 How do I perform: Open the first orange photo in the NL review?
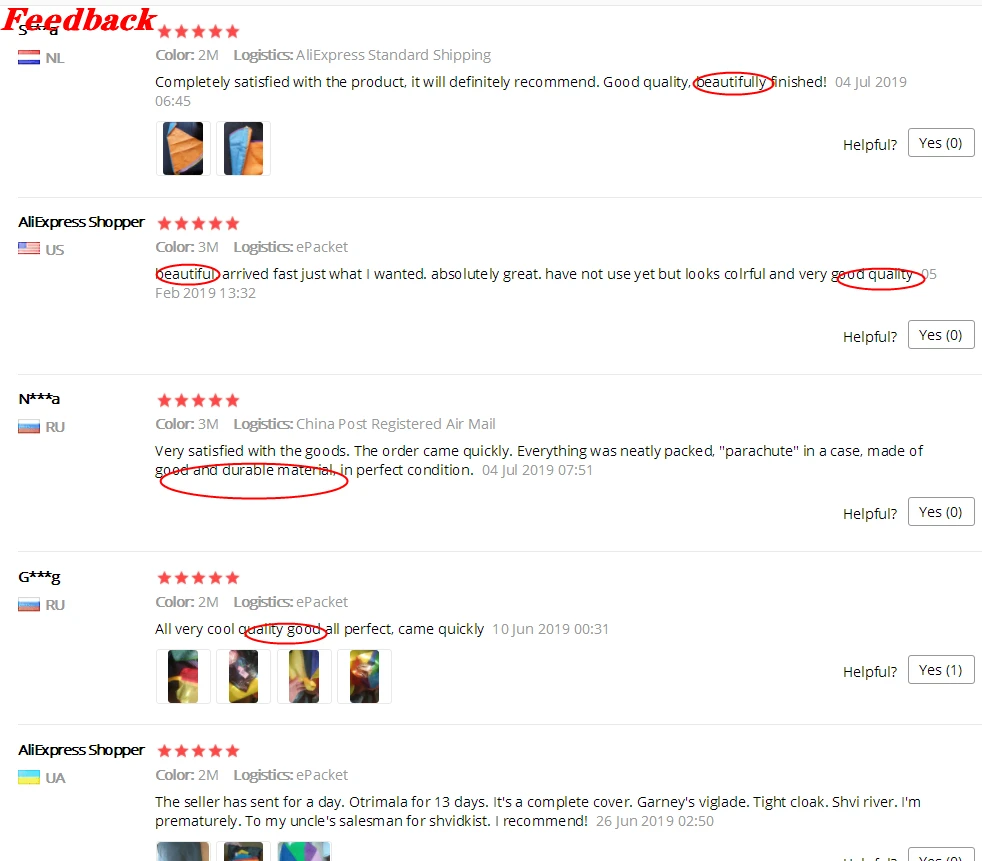click(183, 148)
